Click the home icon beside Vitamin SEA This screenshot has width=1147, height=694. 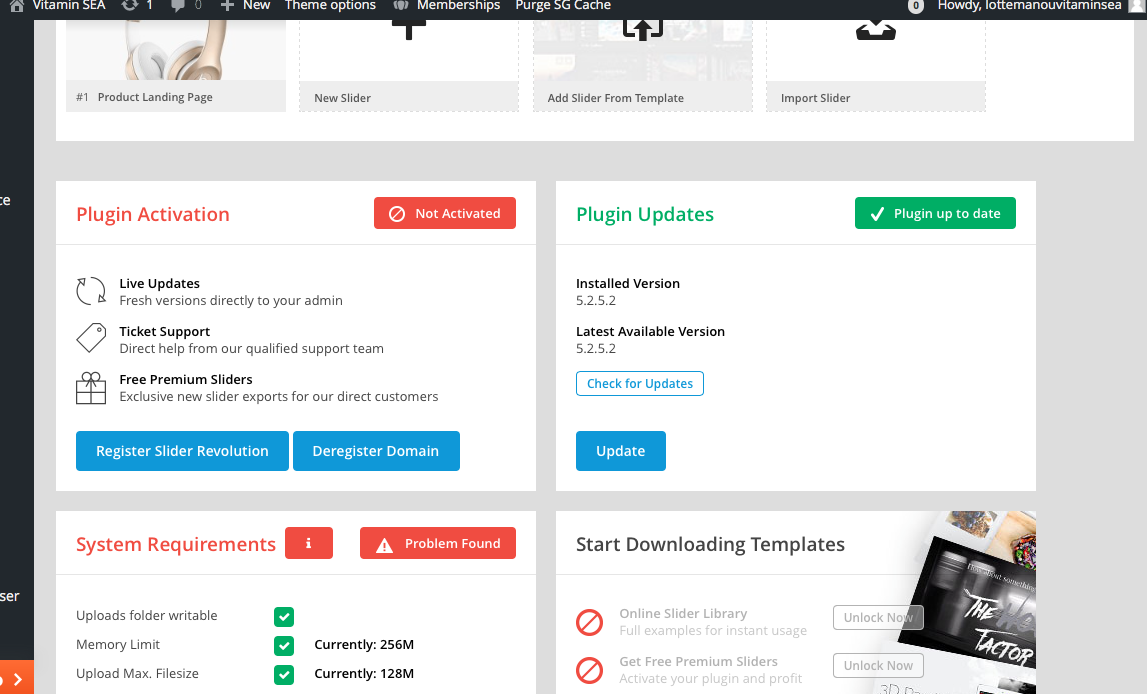point(17,6)
